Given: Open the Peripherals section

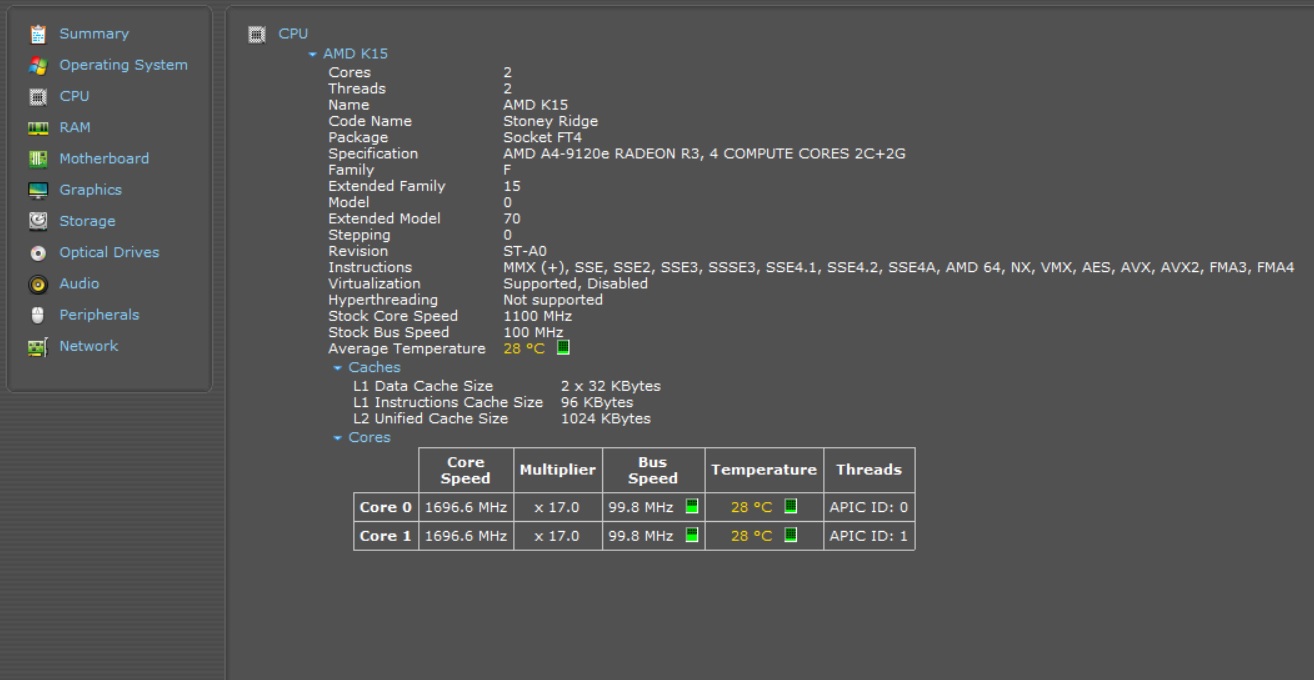Looking at the screenshot, I should click(99, 315).
